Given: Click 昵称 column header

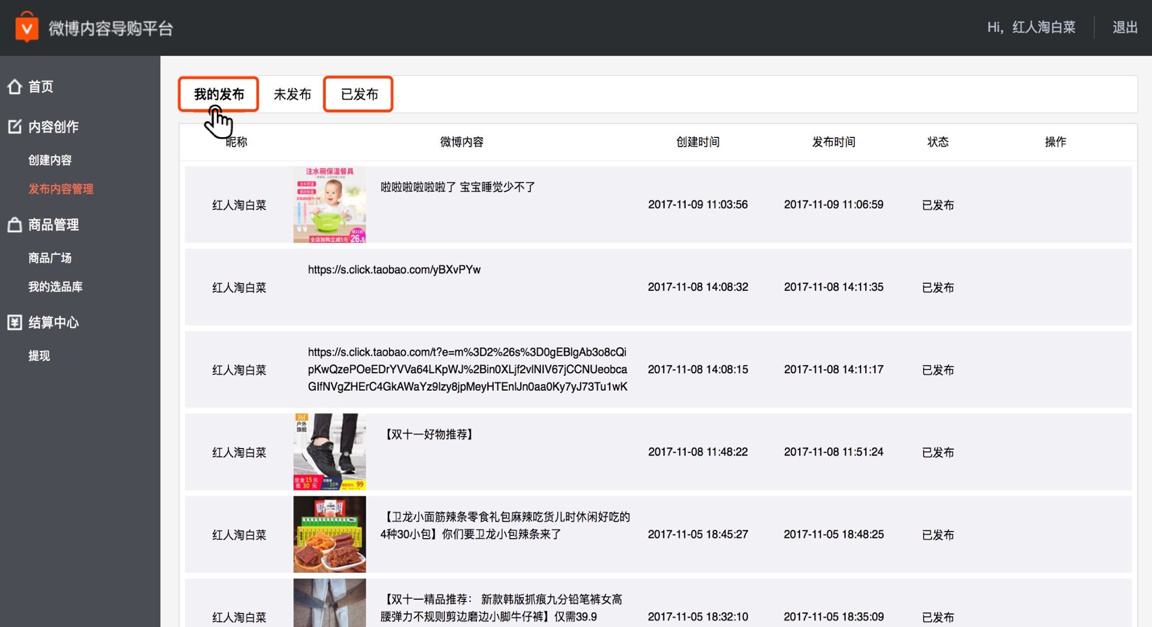Looking at the screenshot, I should click(x=237, y=142).
